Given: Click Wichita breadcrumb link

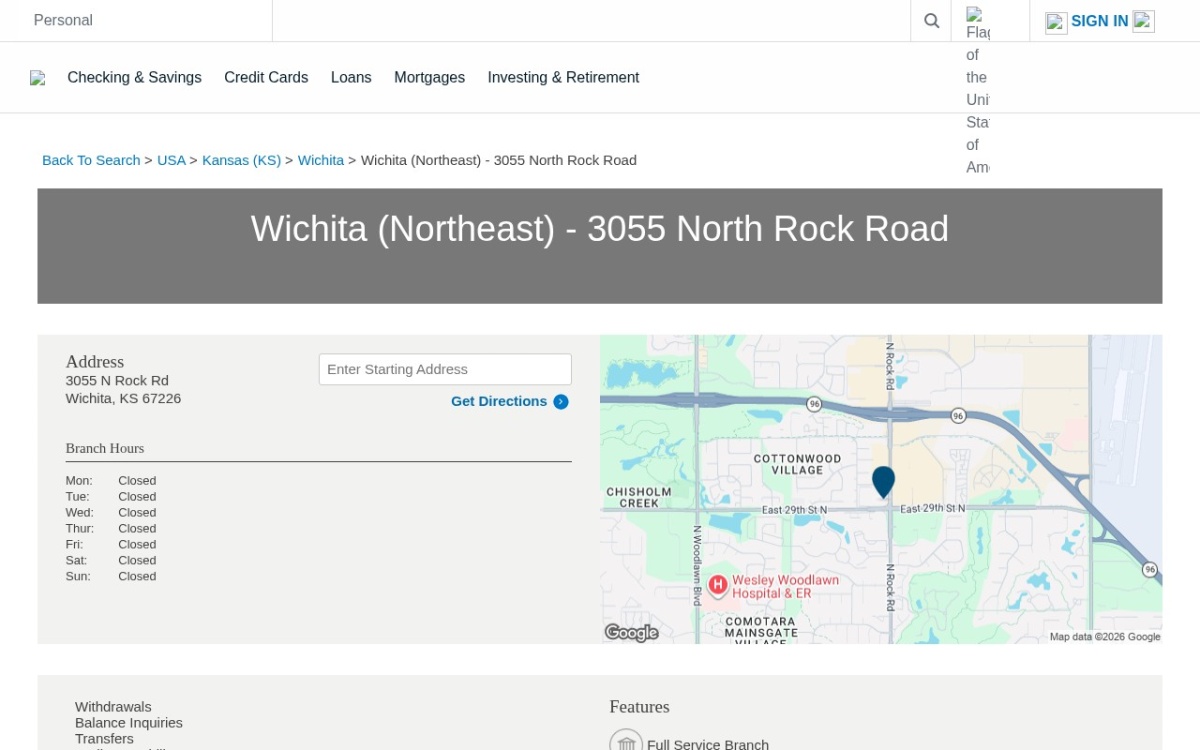Looking at the screenshot, I should pos(321,160).
